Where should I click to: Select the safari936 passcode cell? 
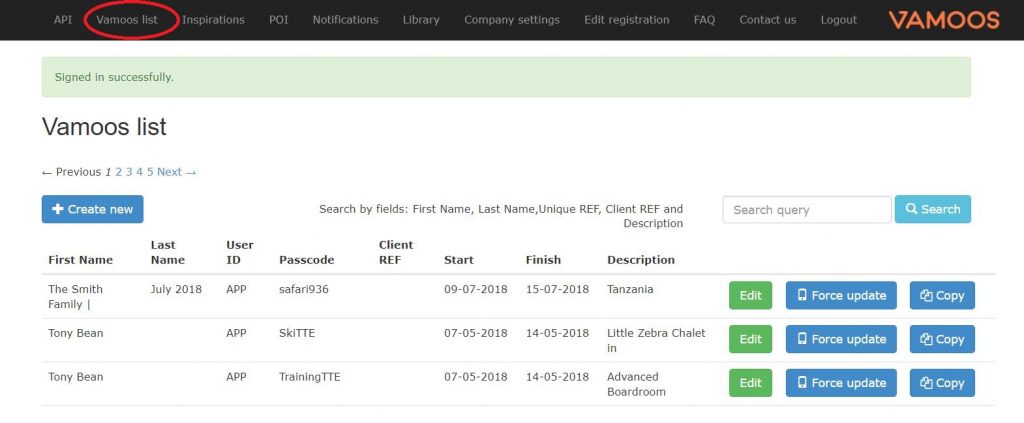304,289
